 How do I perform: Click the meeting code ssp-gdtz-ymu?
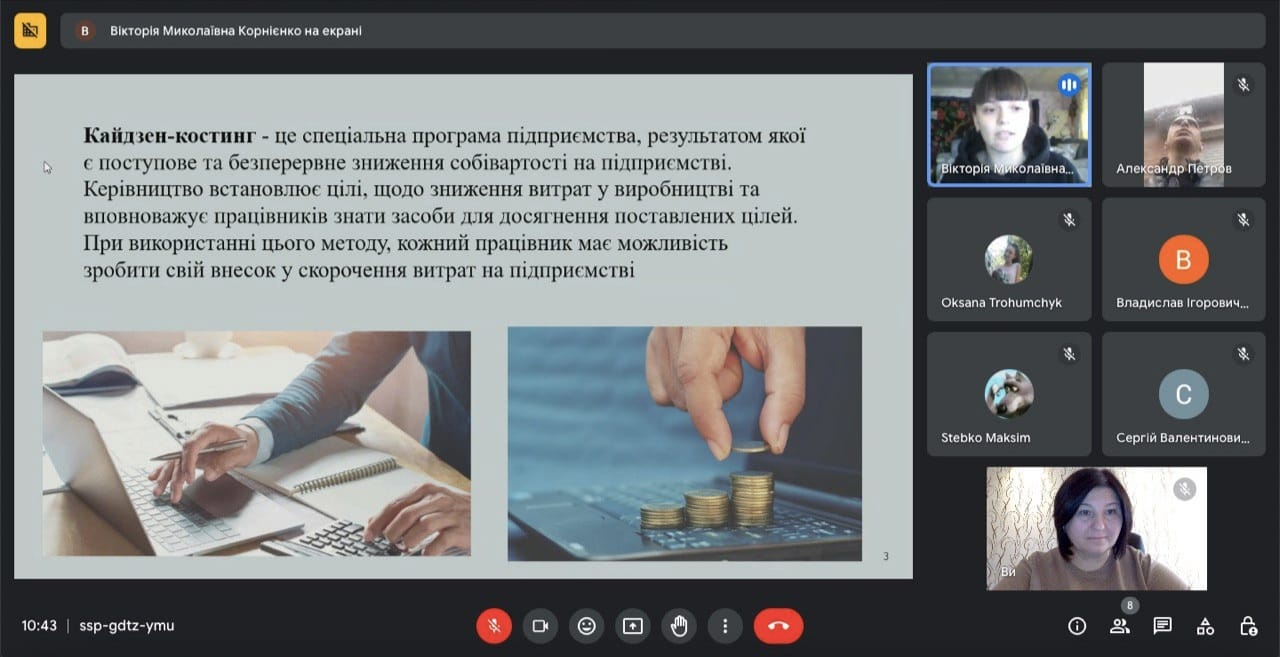[128, 626]
